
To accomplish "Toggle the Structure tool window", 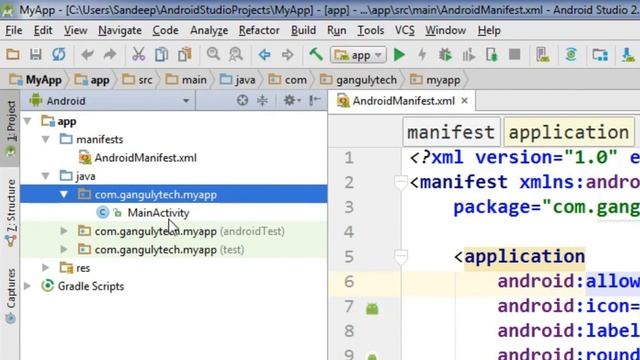I will click(x=11, y=212).
